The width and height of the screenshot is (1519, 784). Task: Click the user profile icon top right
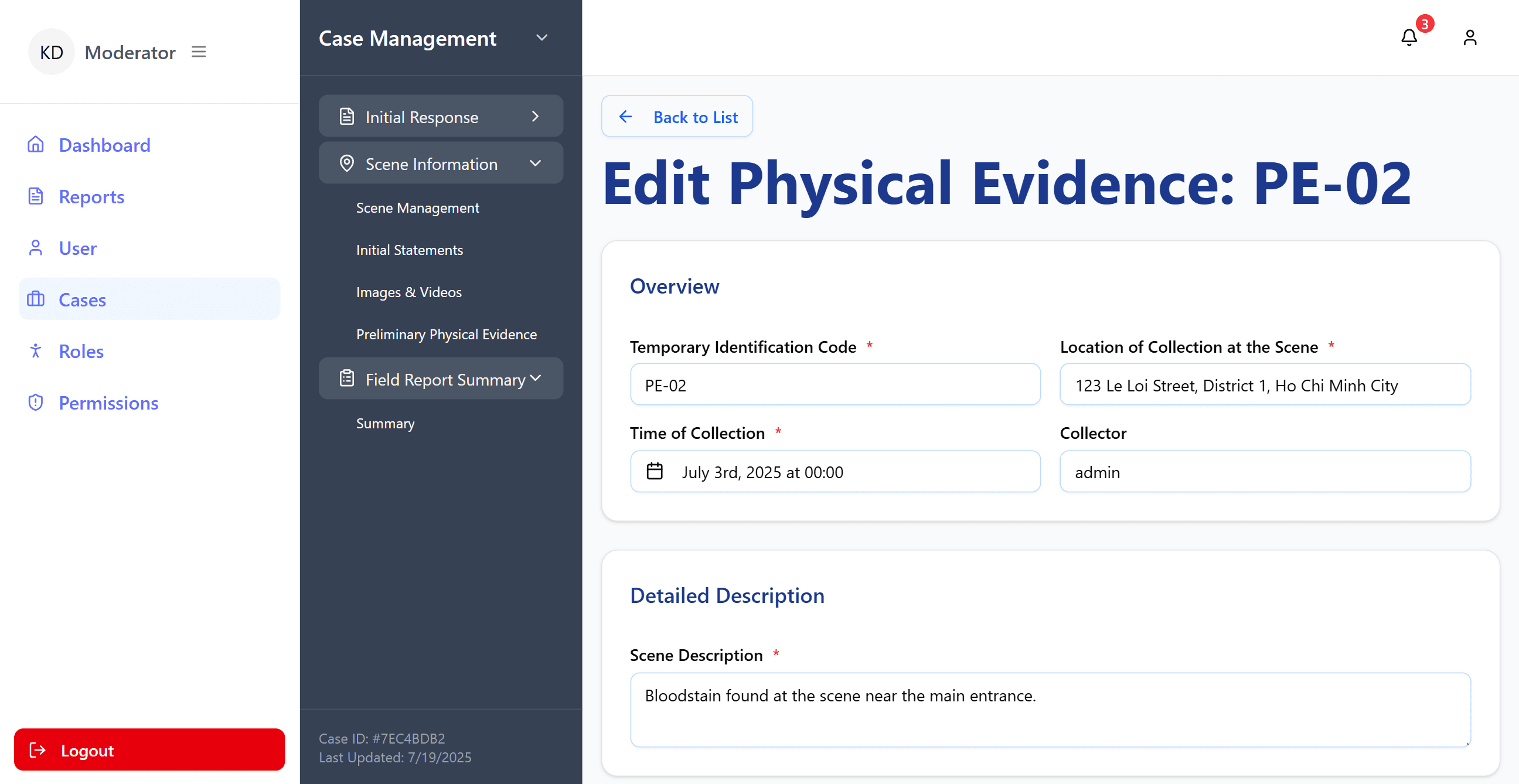[x=1469, y=37]
